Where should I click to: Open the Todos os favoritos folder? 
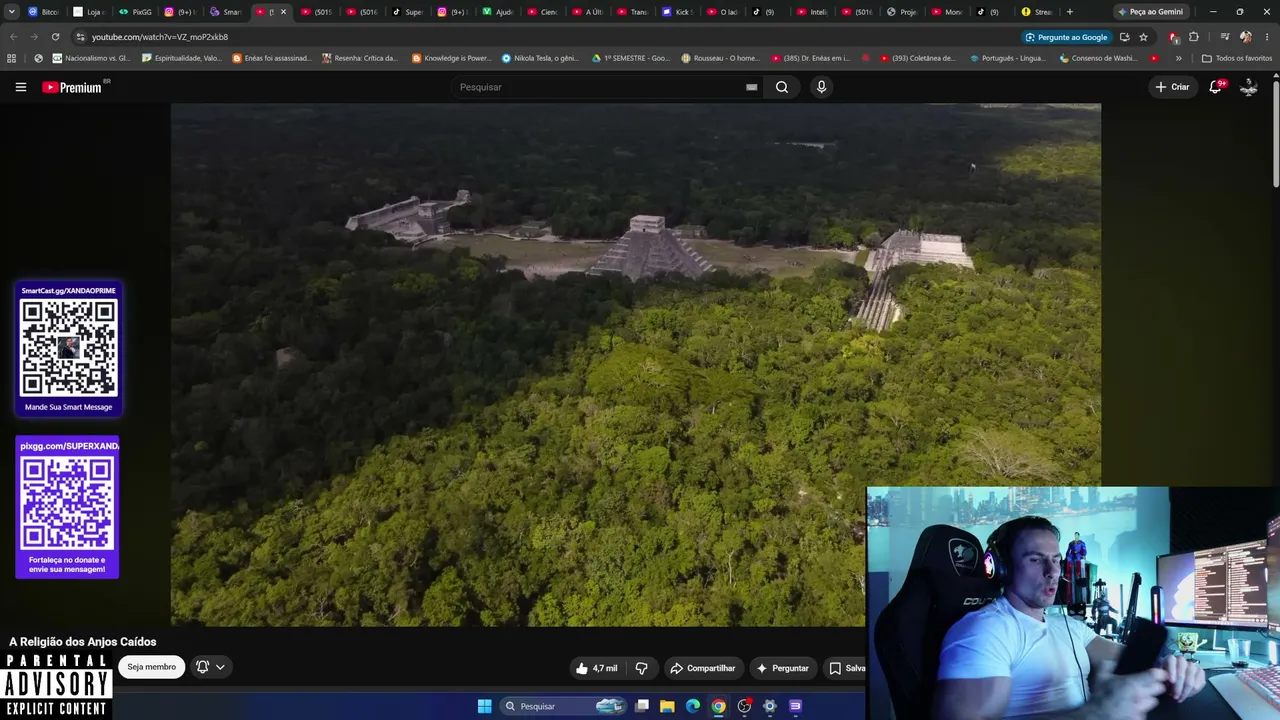click(1237, 58)
